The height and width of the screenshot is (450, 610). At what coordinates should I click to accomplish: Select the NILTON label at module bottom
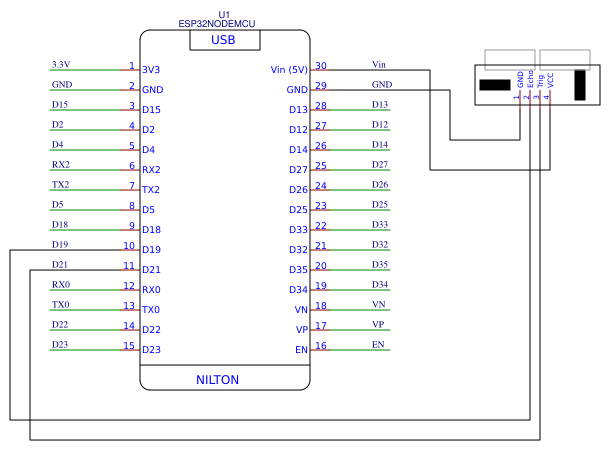(217, 380)
